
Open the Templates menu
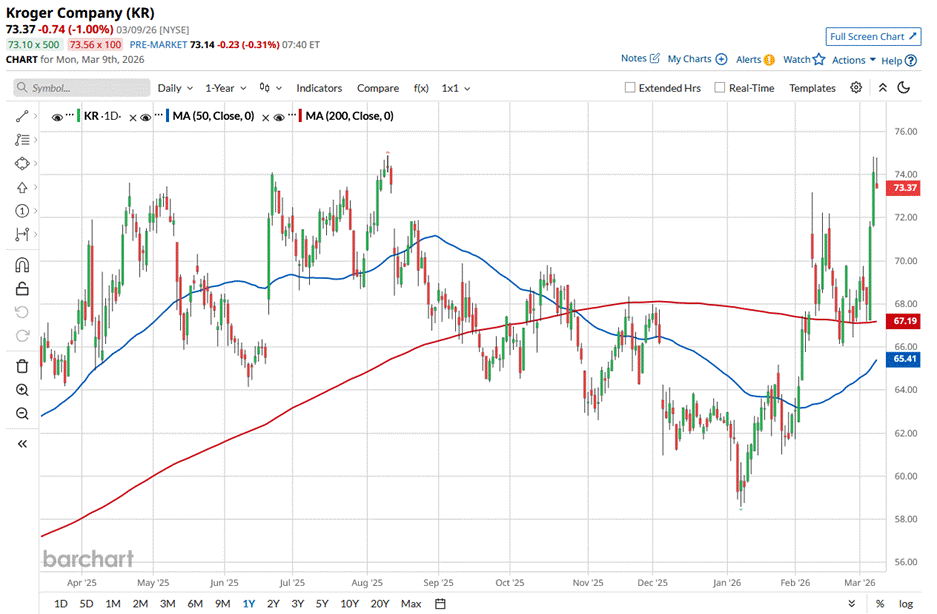pyautogui.click(x=812, y=88)
